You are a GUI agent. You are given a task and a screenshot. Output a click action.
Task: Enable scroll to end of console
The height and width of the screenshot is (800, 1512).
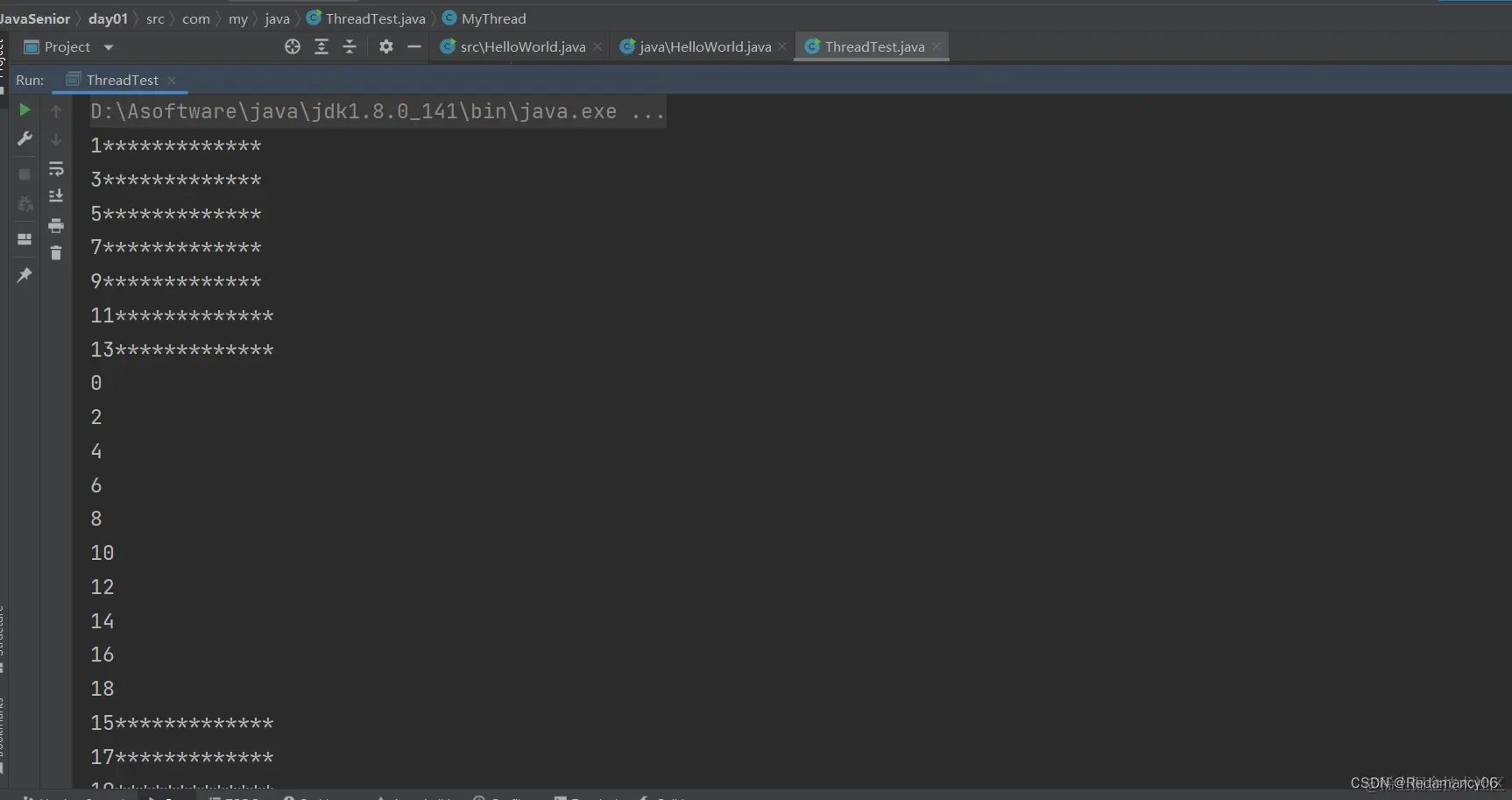click(56, 195)
